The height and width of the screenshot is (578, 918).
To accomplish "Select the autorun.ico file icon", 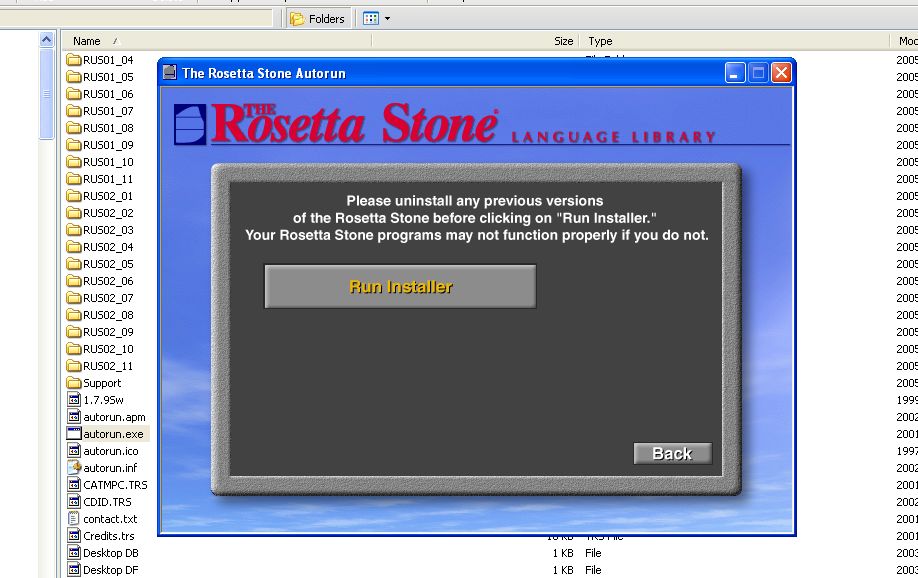I will 73,451.
